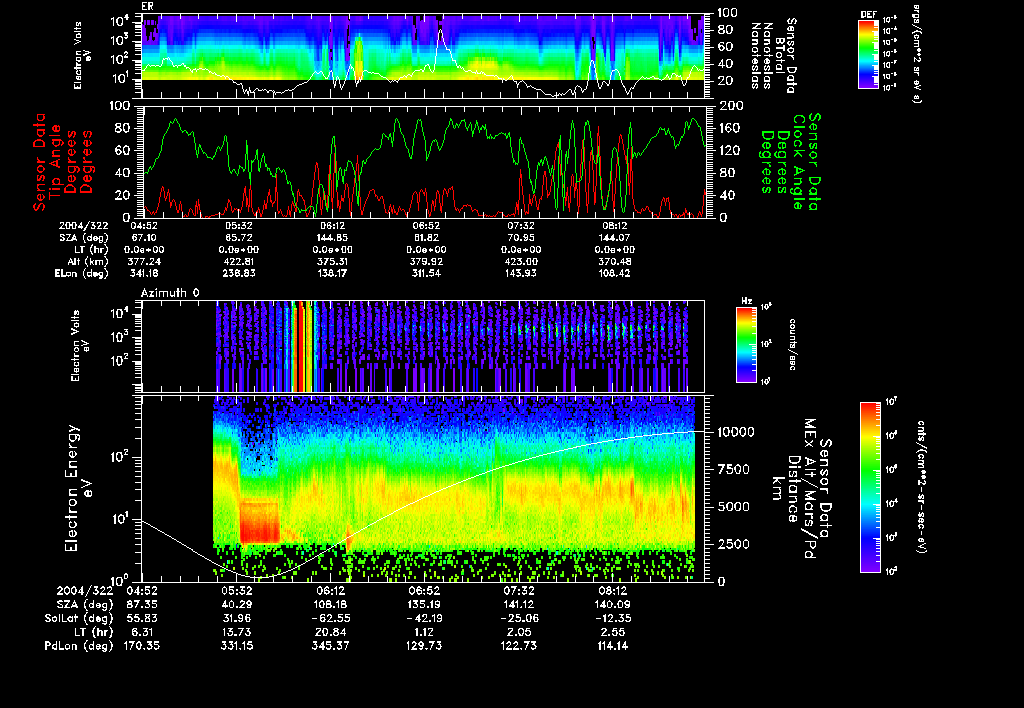
Task: Select LT value 20.84
Action: pyautogui.click(x=330, y=632)
